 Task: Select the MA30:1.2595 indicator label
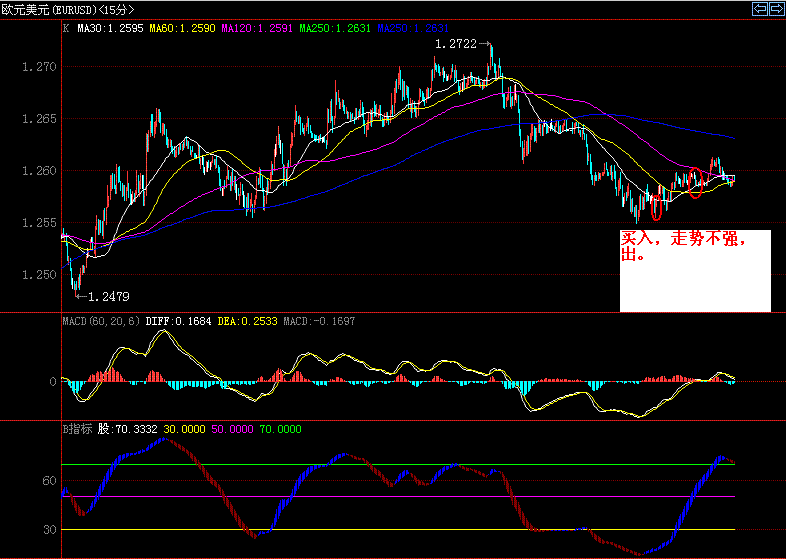point(110,29)
